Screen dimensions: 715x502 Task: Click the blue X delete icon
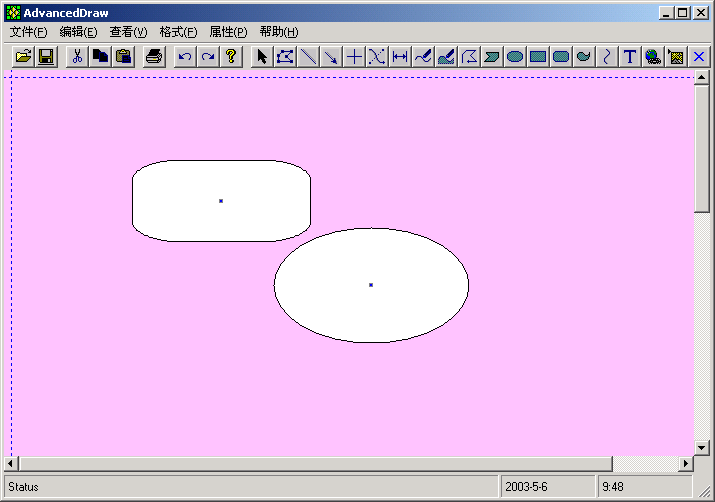pyautogui.click(x=699, y=56)
